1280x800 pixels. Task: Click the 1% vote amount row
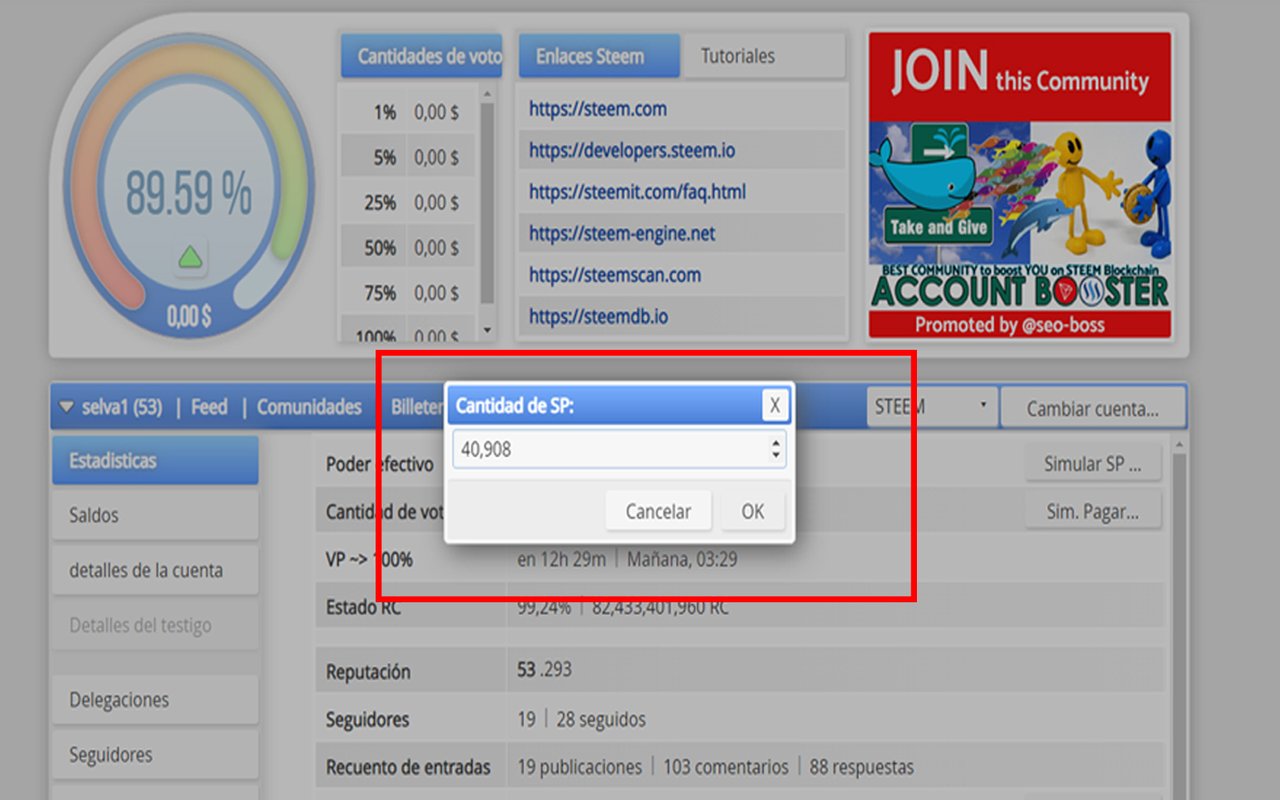[x=408, y=113]
